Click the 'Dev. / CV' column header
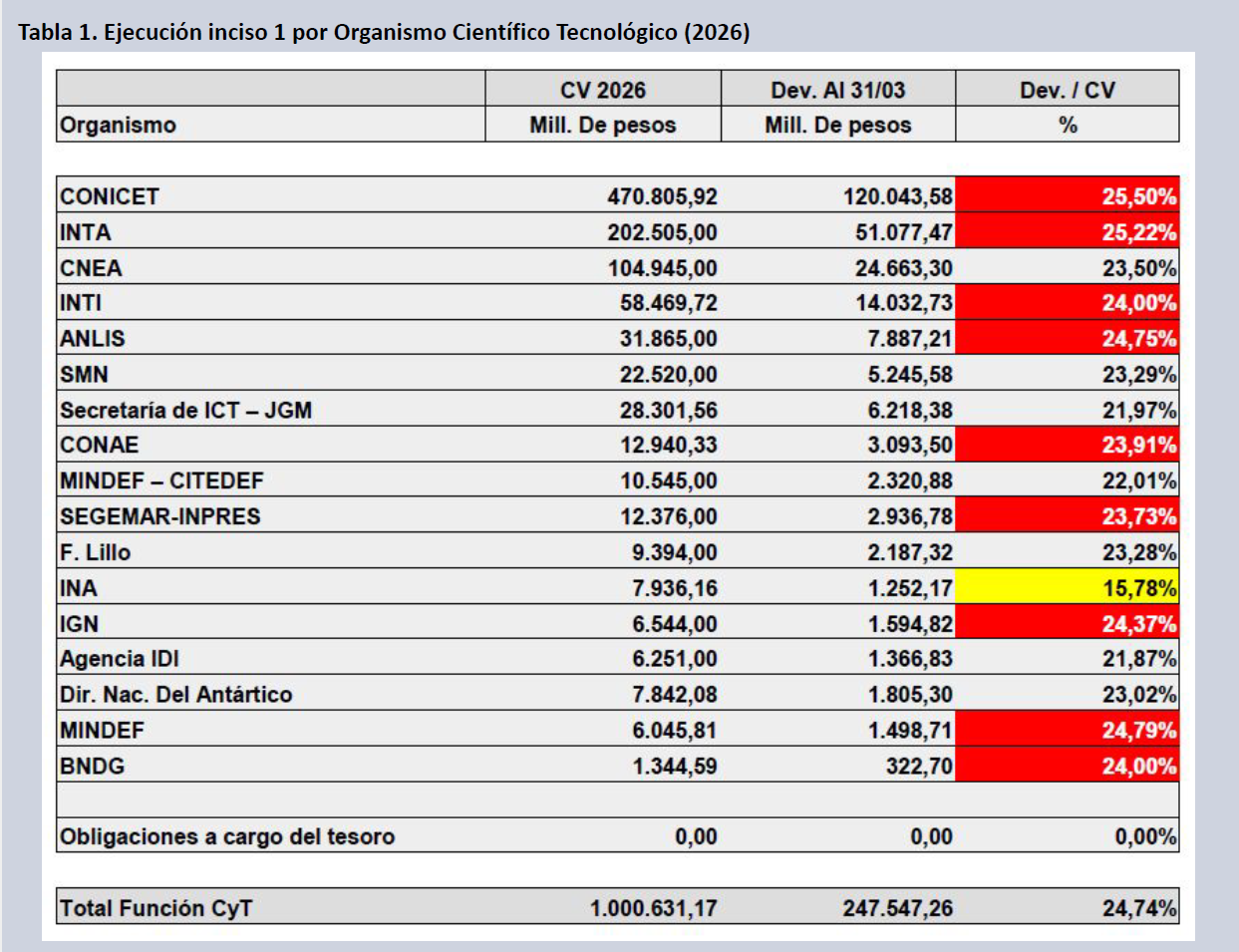The height and width of the screenshot is (952, 1239). [x=1067, y=90]
